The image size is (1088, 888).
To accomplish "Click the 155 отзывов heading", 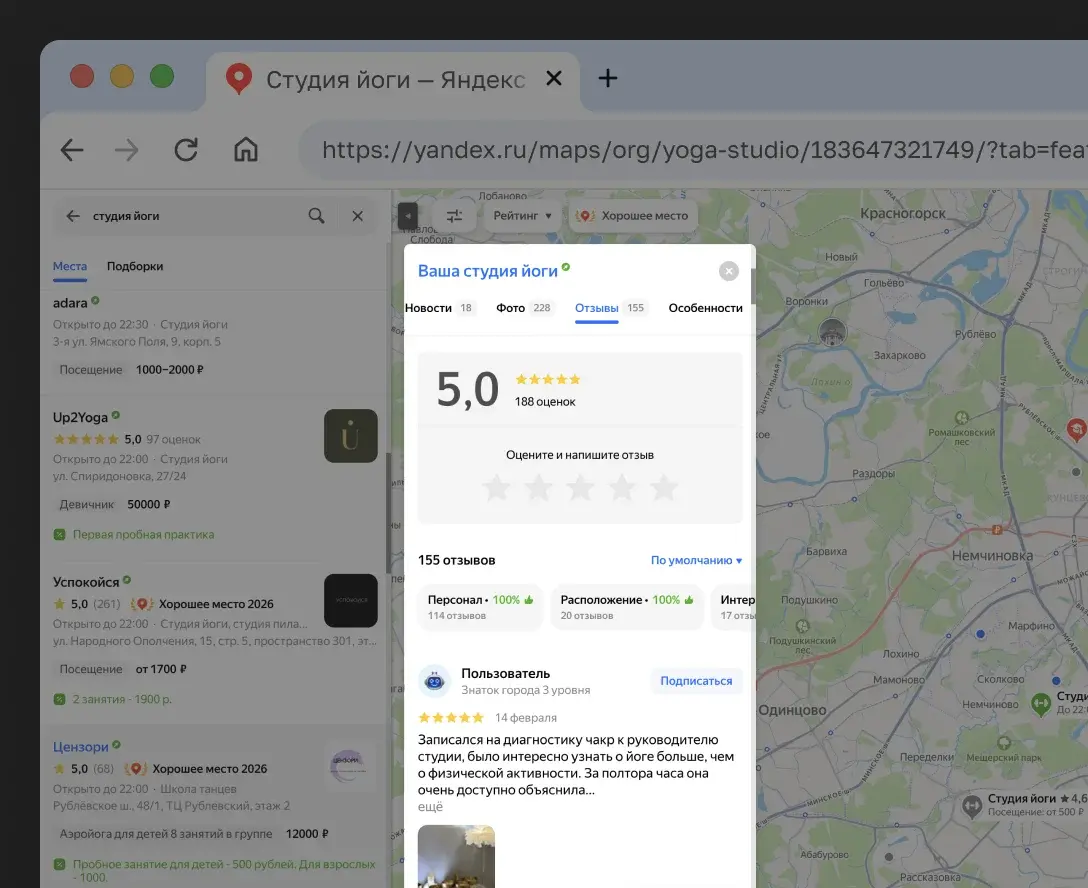I will 457,561.
